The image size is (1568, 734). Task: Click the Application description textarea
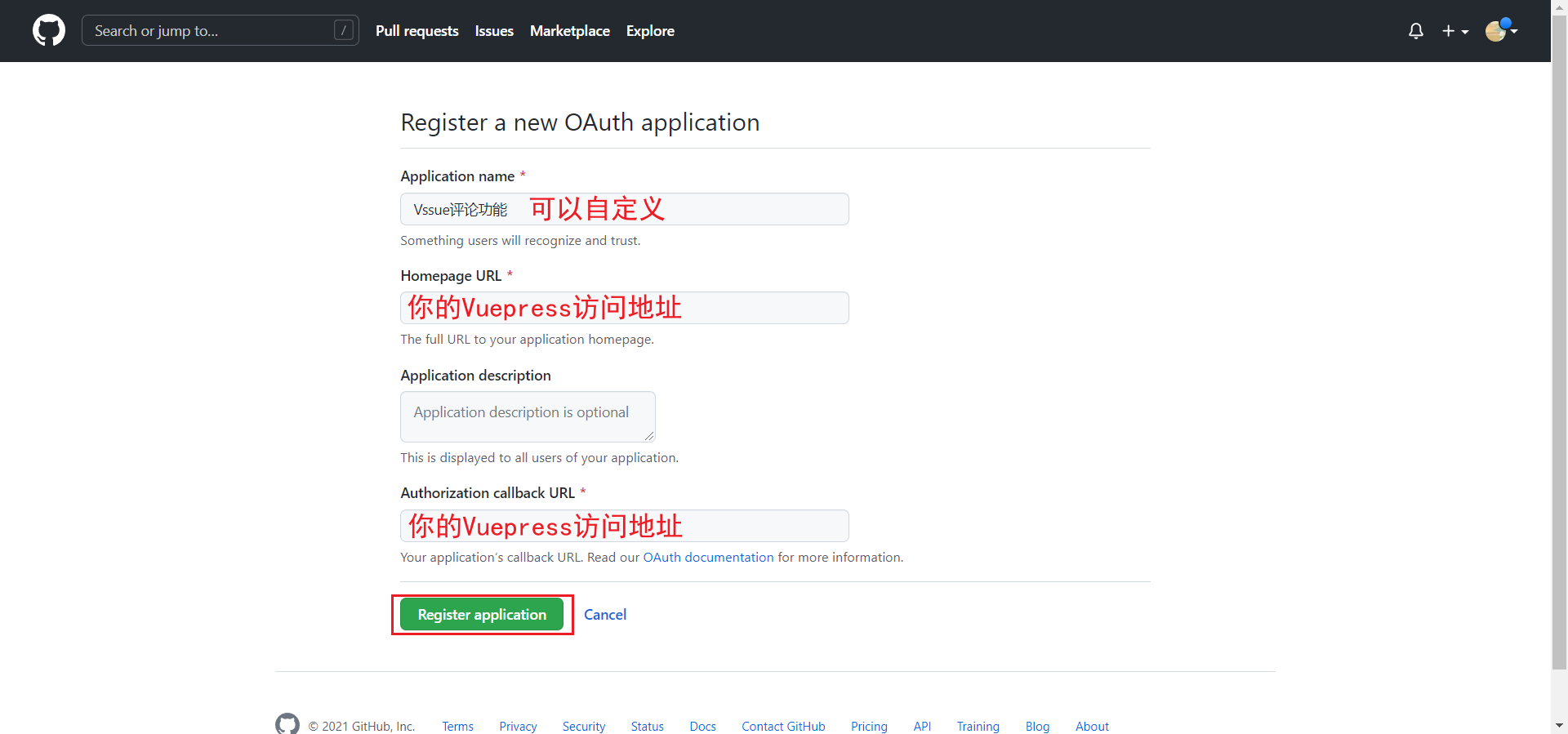click(x=528, y=416)
